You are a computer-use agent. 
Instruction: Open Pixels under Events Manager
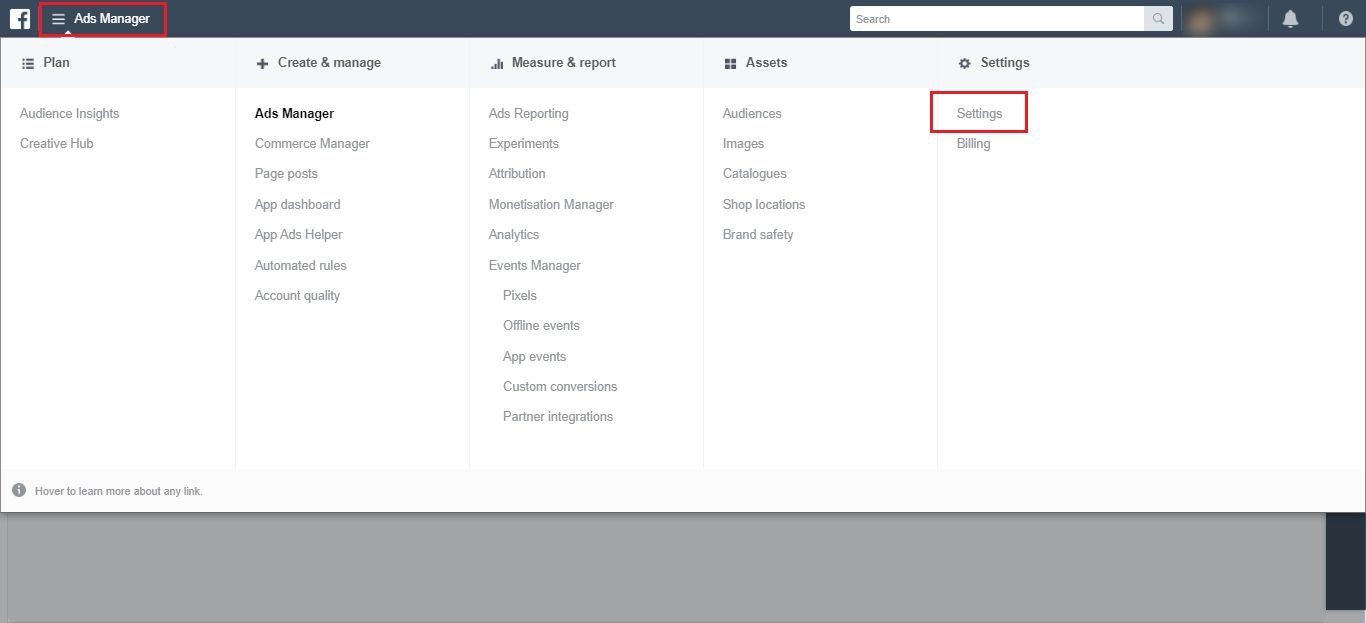[x=520, y=296]
